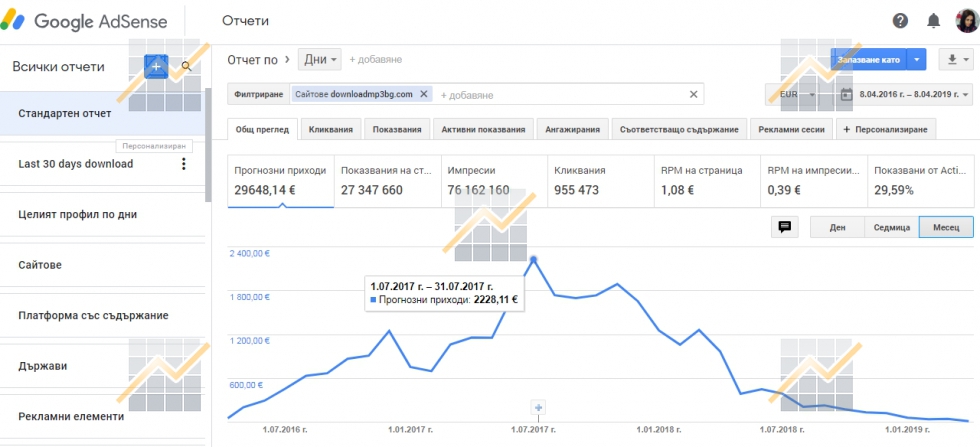Click + добавяне in the filter bar
The height and width of the screenshot is (447, 980).
point(467,95)
